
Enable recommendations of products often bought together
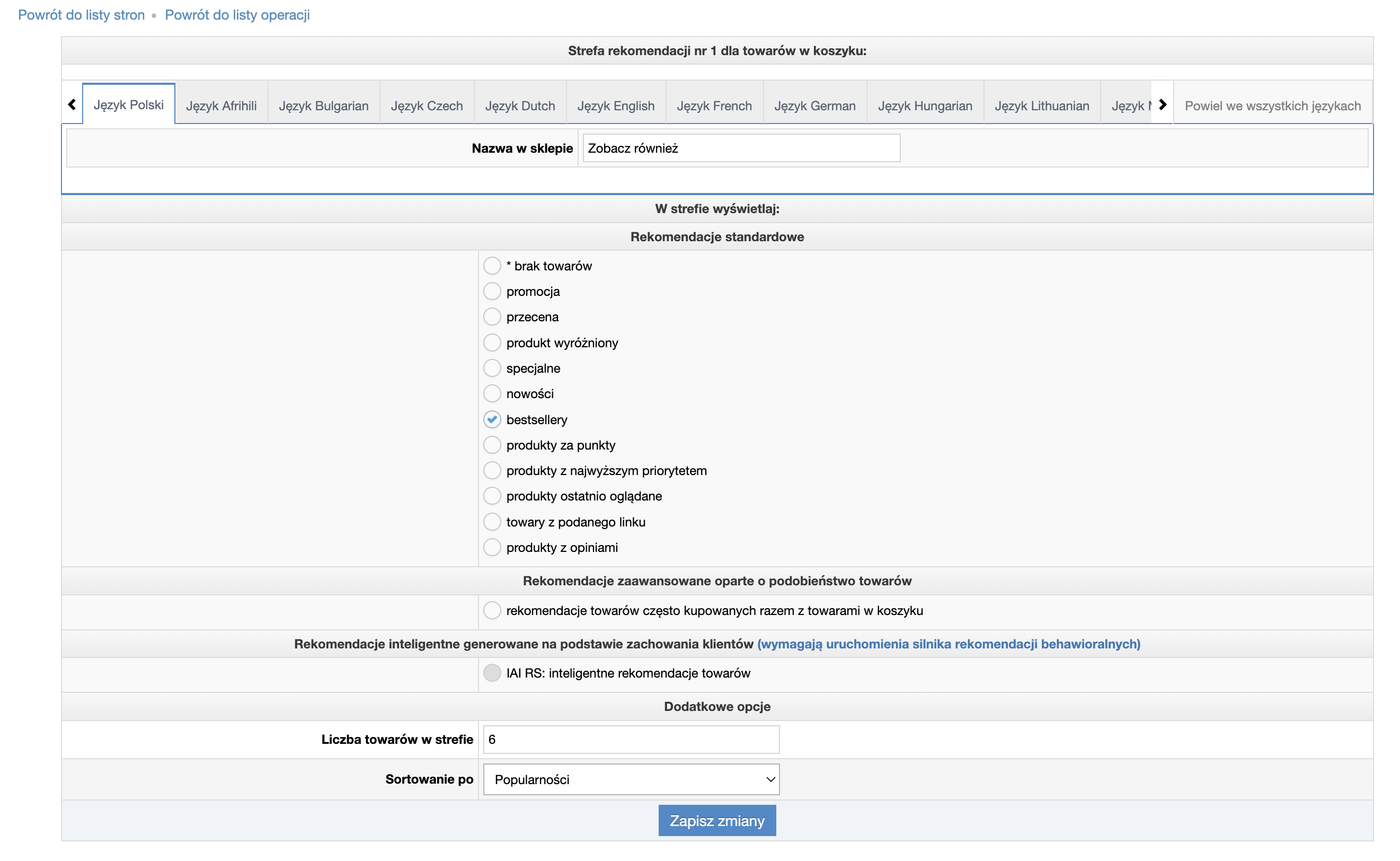click(492, 610)
